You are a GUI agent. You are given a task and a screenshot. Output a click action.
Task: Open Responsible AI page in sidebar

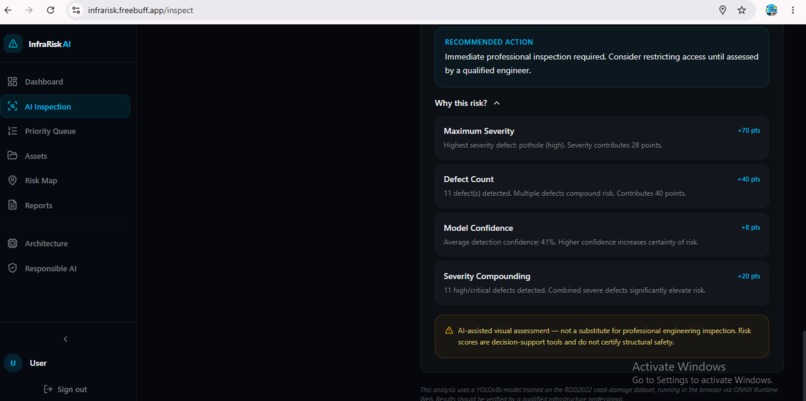coord(65,268)
